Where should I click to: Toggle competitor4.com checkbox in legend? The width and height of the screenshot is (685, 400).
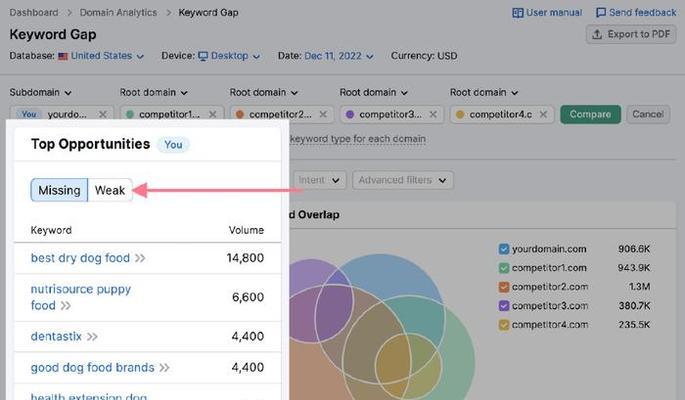pyautogui.click(x=504, y=325)
